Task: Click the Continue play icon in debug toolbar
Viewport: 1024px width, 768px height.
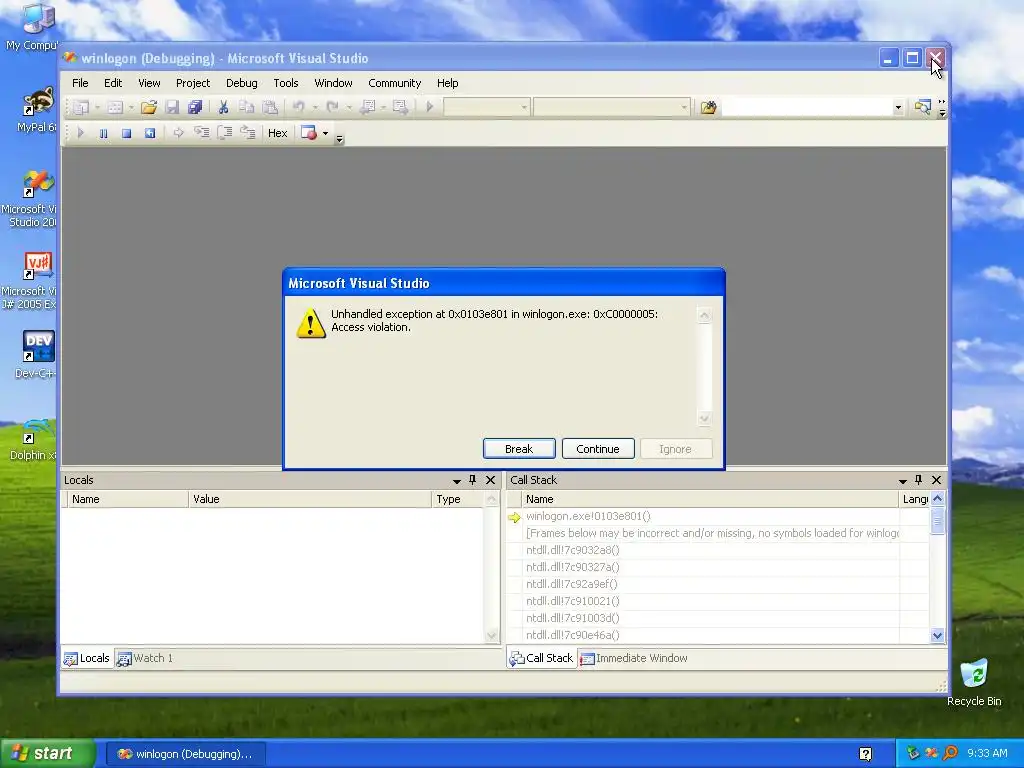Action: [80, 133]
